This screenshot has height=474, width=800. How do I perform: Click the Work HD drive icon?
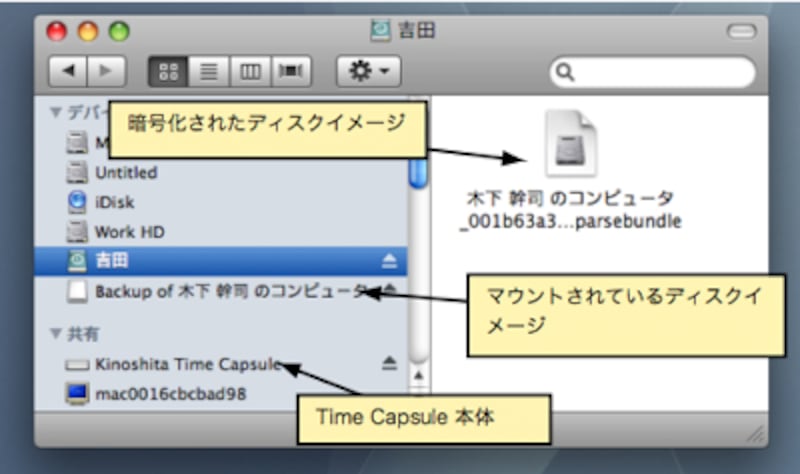[77, 232]
